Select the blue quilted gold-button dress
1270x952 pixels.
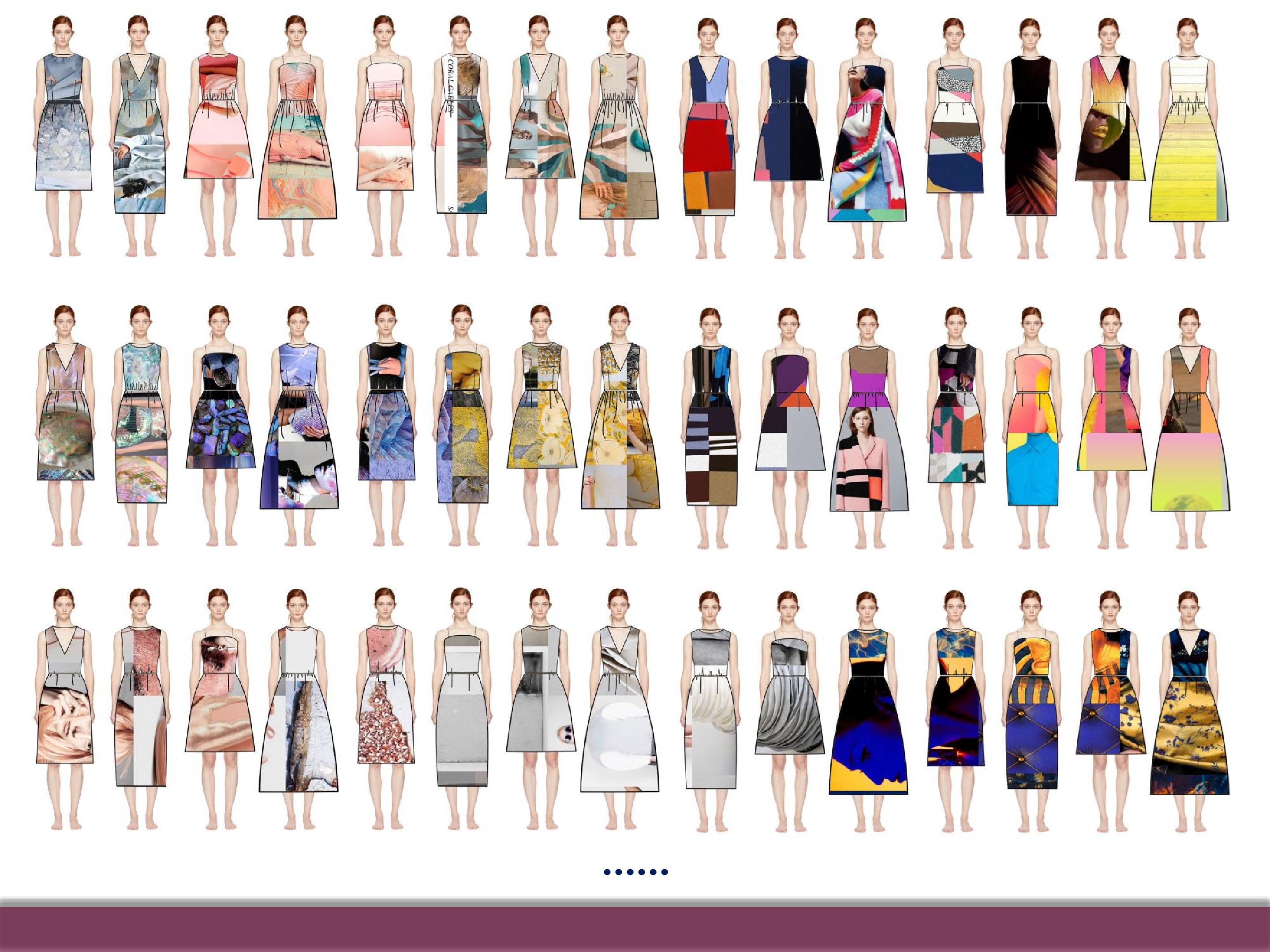tap(1032, 709)
